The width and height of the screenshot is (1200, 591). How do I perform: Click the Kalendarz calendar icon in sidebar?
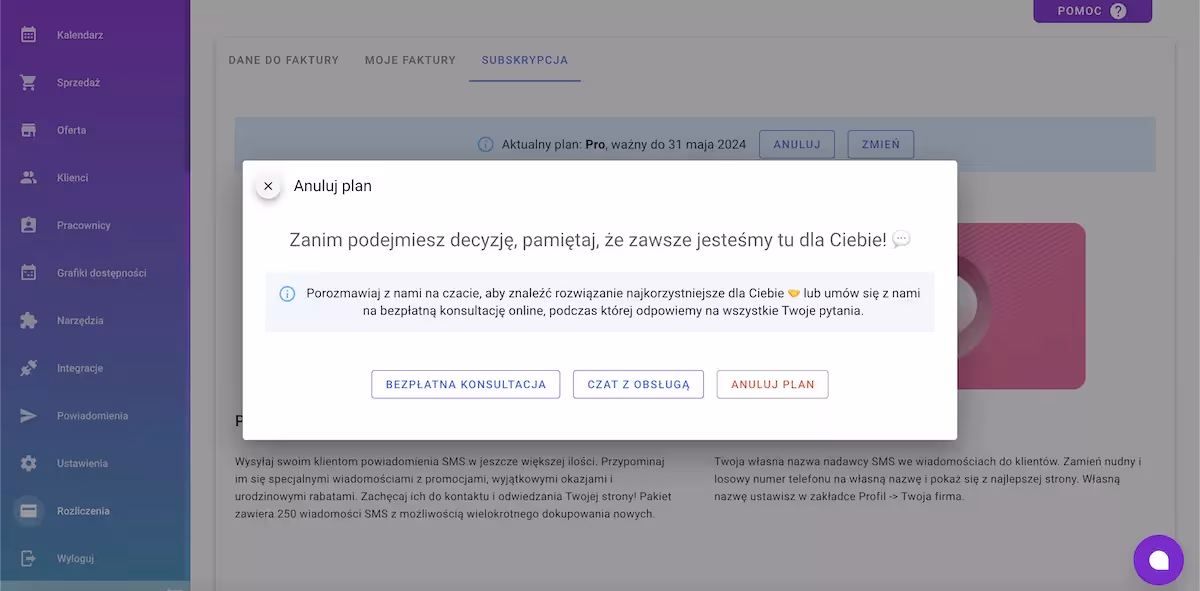[x=29, y=35]
